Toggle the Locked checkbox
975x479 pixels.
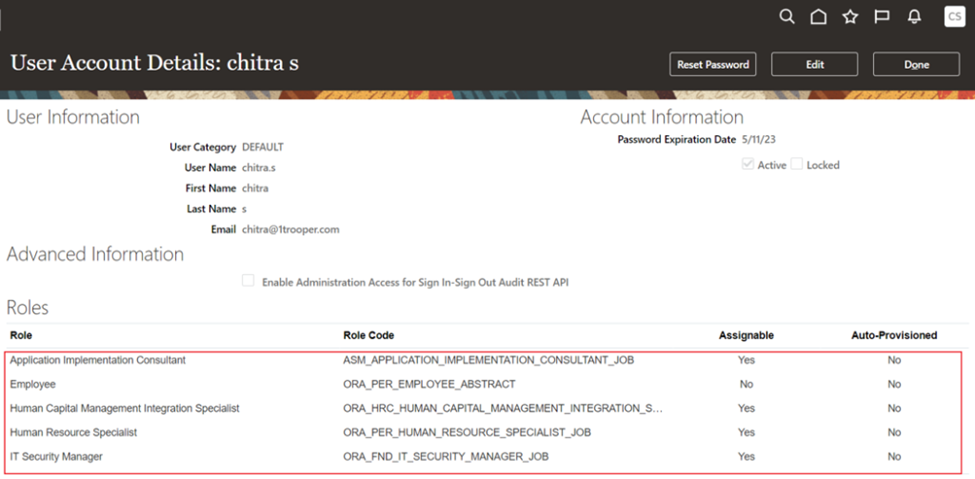797,164
